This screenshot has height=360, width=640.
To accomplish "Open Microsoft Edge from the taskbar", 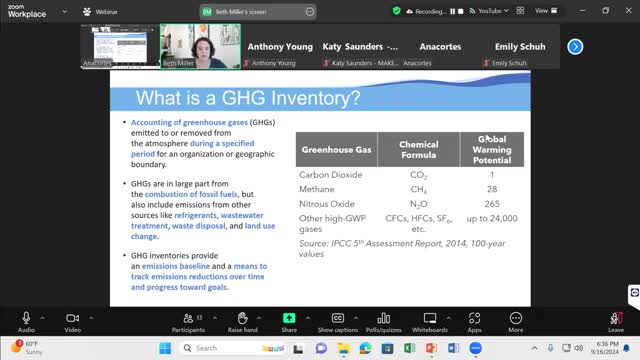I will [365, 348].
